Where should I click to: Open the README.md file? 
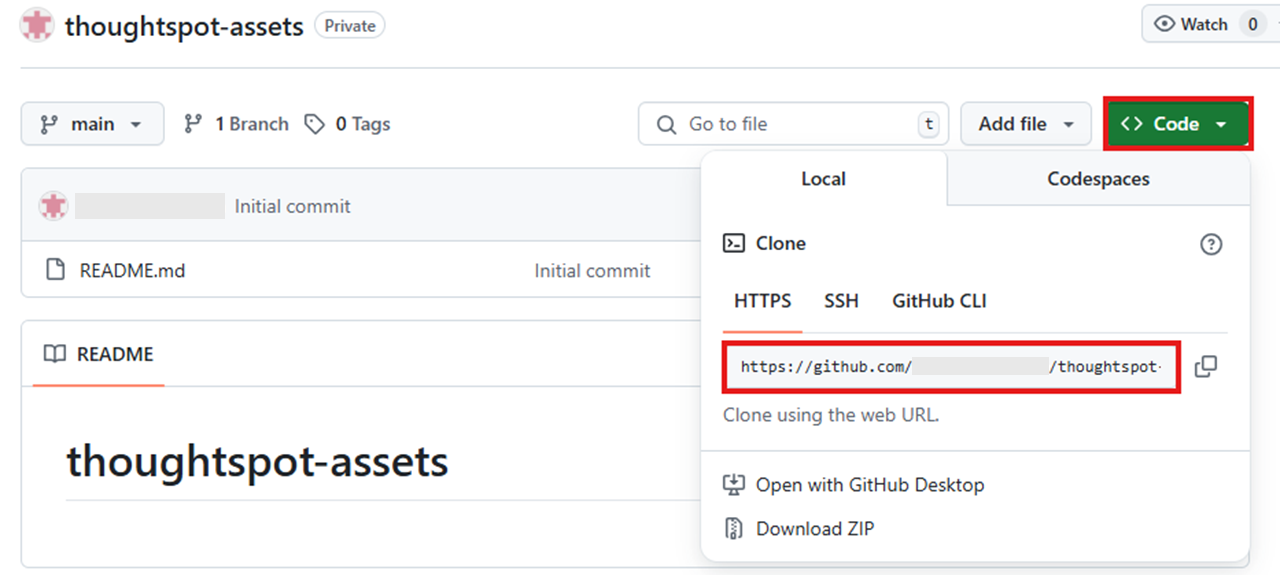[x=132, y=271]
